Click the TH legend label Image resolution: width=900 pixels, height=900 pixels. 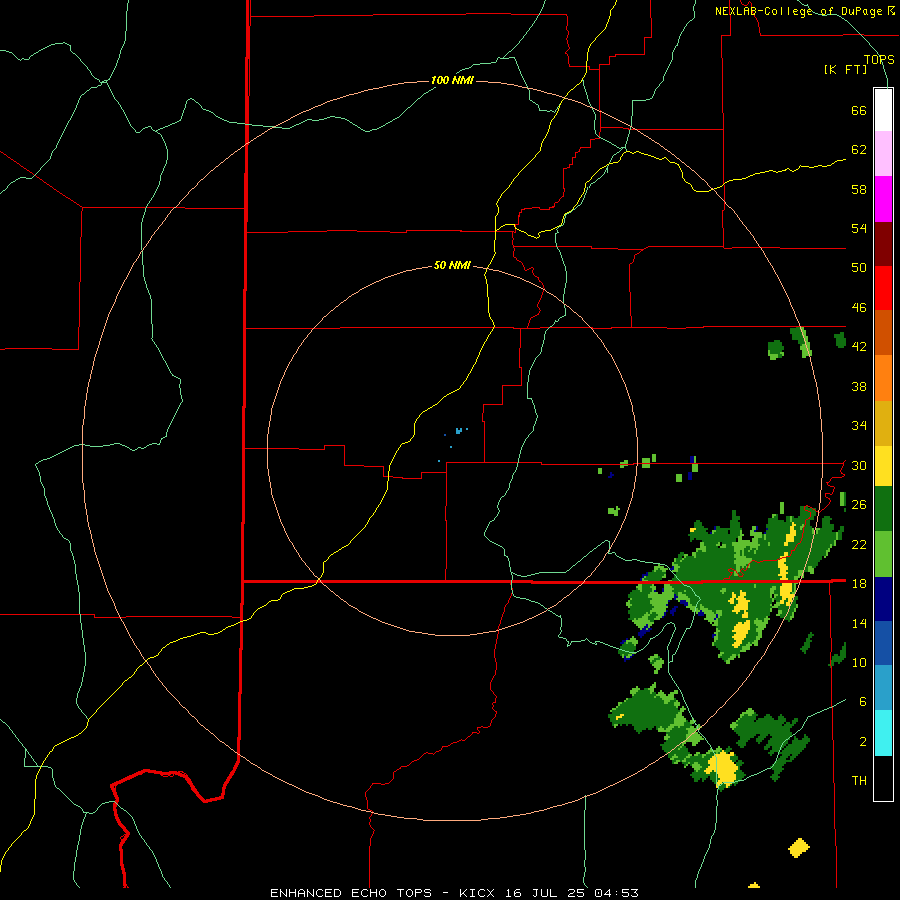click(x=859, y=780)
